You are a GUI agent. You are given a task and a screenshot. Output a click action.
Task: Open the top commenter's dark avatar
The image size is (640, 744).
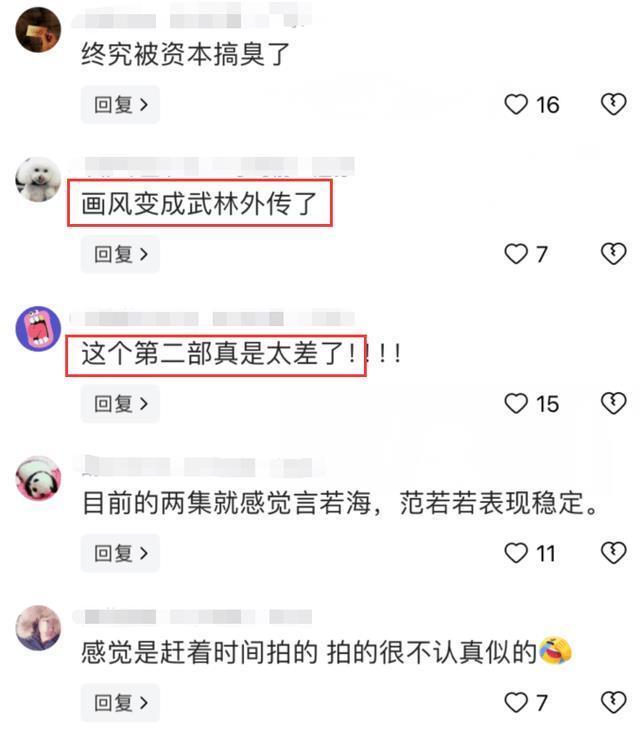coord(38,29)
